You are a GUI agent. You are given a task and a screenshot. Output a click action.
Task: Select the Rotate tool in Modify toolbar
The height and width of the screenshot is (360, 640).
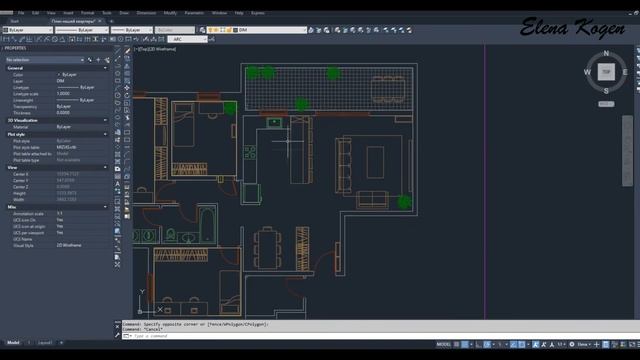(x=127, y=95)
